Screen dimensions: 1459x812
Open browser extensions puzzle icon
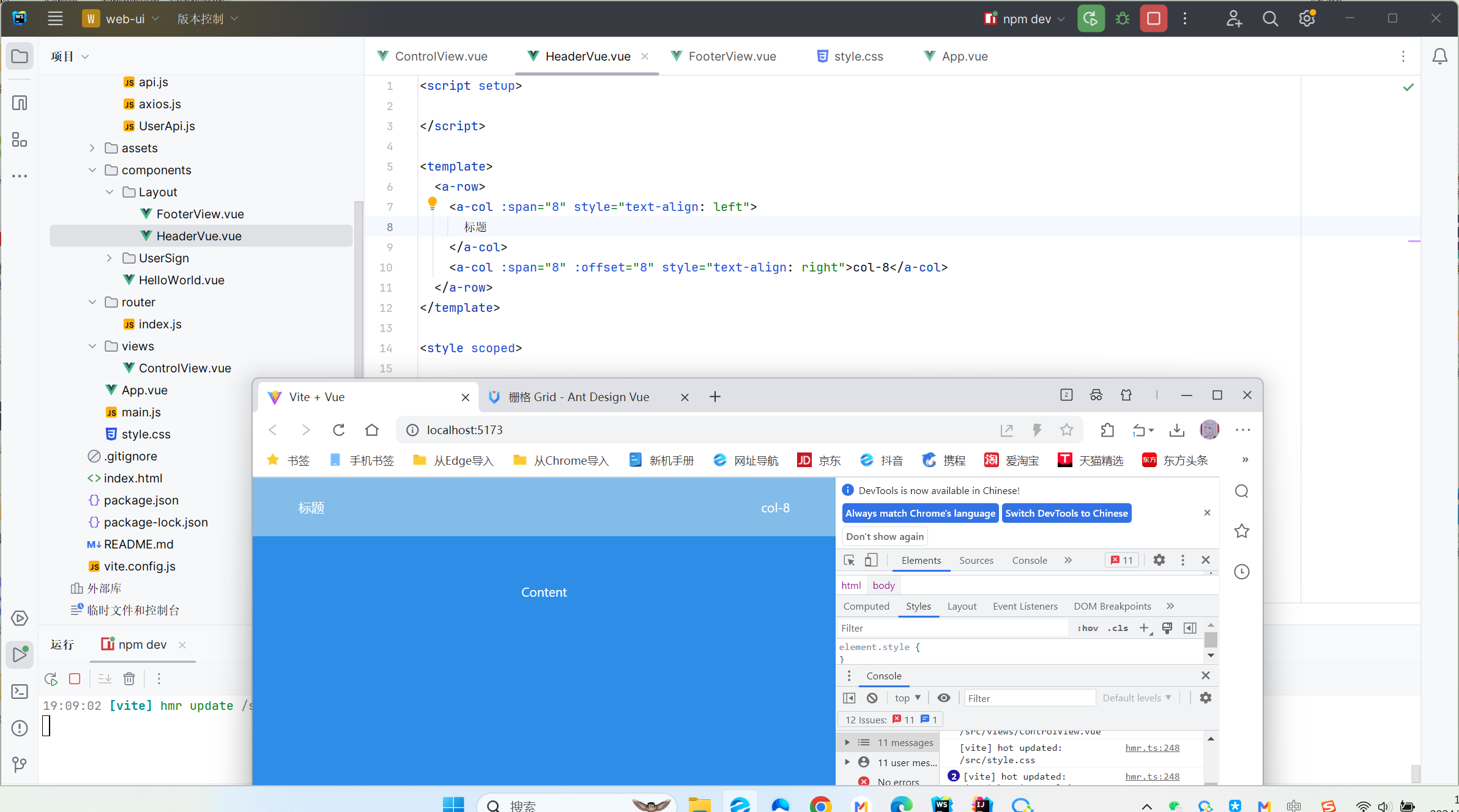1107,430
